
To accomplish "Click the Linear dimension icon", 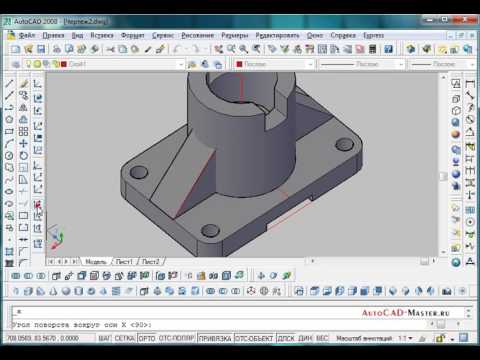I will tap(470, 83).
